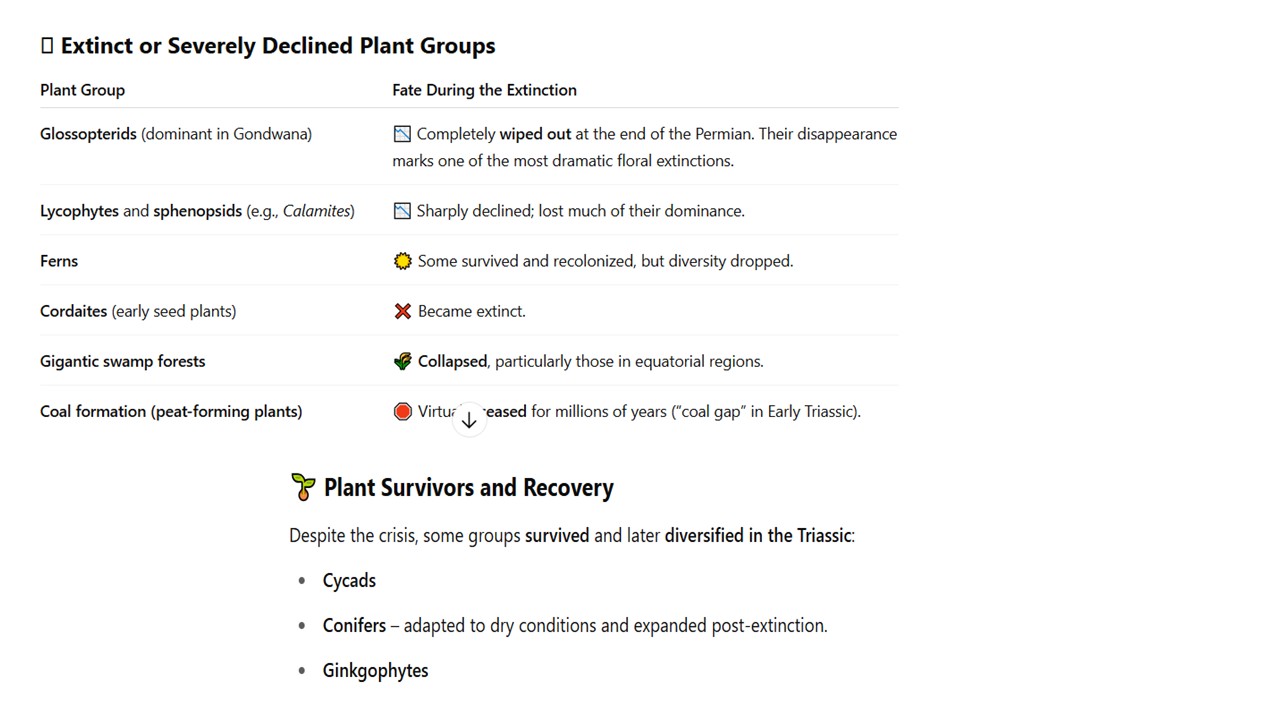Click the 'Fate During the Extinction' column header
This screenshot has height=720, width=1280.
[484, 90]
